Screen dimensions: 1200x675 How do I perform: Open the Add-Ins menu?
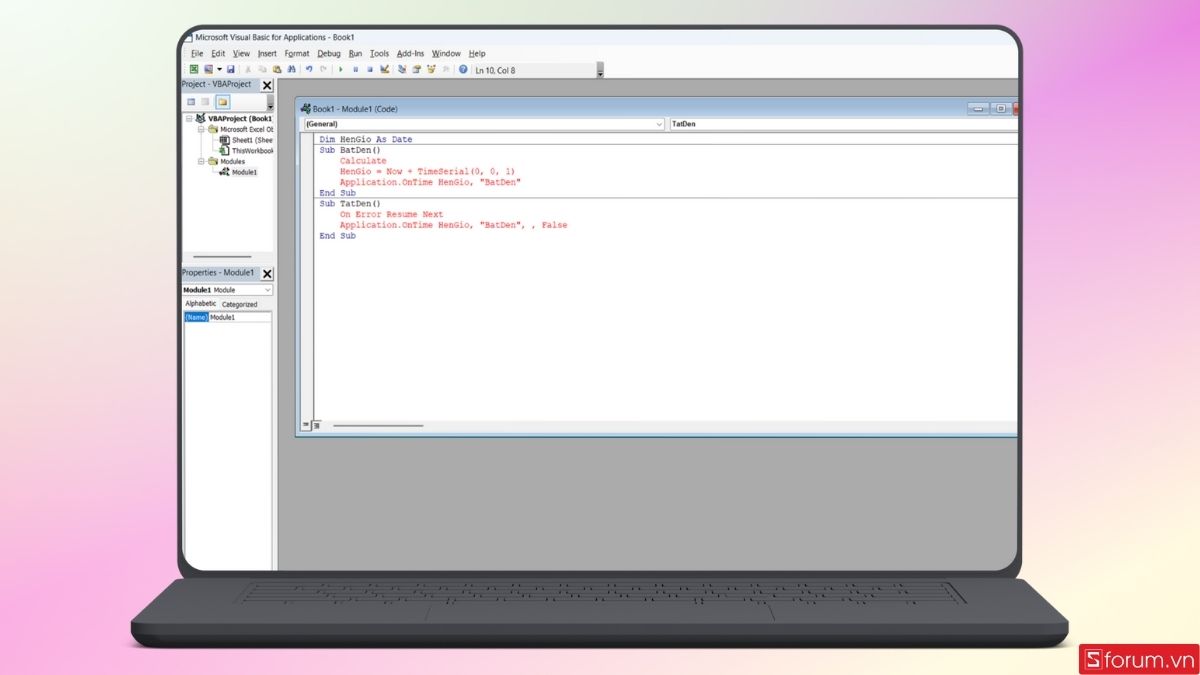coord(410,53)
